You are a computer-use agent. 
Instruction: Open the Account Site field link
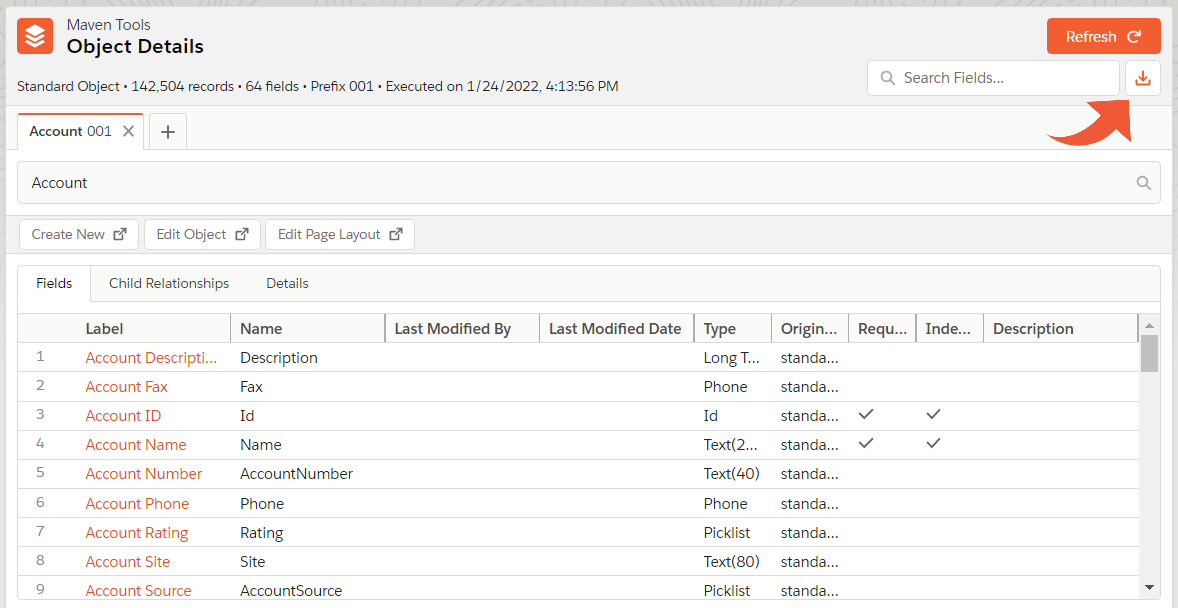coord(128,562)
